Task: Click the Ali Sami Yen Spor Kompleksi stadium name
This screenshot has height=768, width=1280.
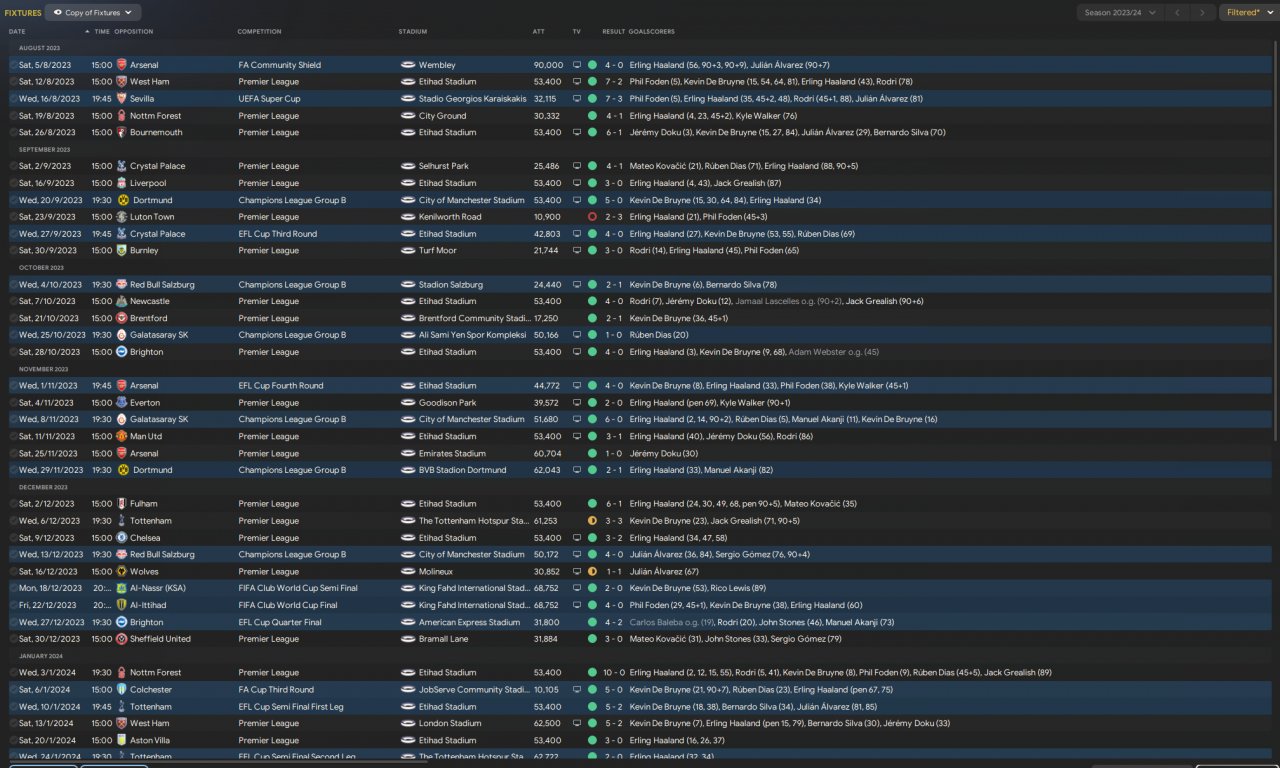Action: pyautogui.click(x=474, y=335)
